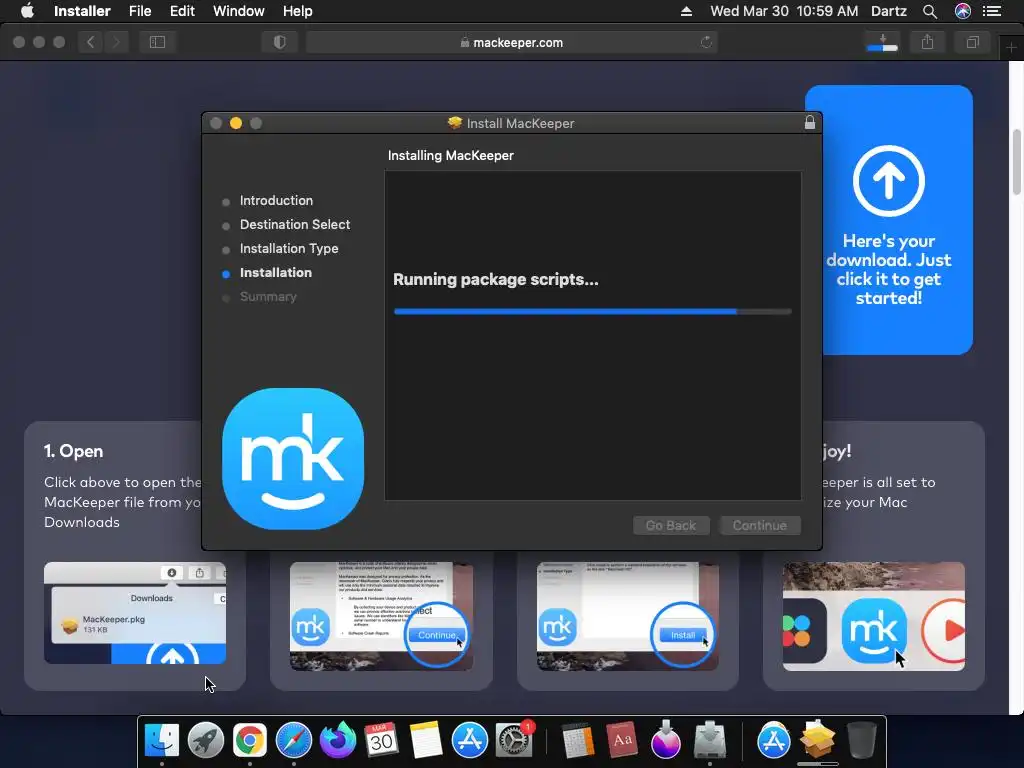Open the Window menu
Viewport: 1024px width, 768px height.
pos(238,11)
